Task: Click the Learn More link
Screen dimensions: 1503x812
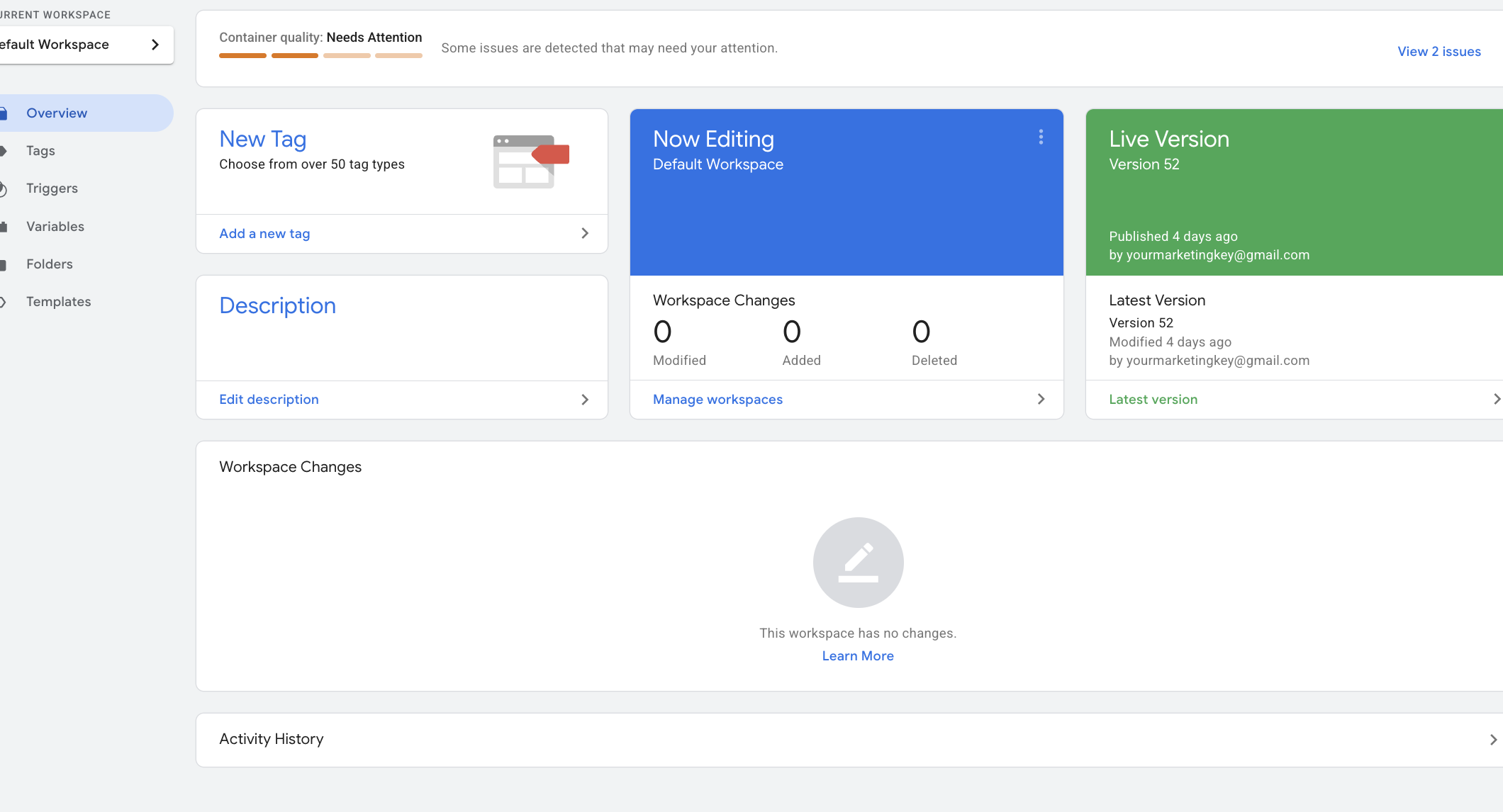Action: click(857, 656)
